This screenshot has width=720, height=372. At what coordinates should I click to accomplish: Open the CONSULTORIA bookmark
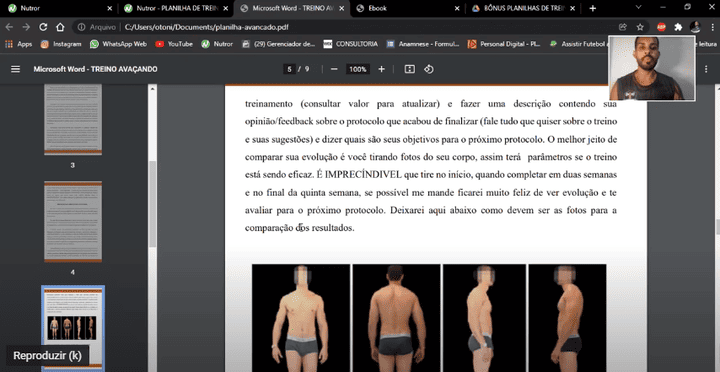click(x=351, y=44)
